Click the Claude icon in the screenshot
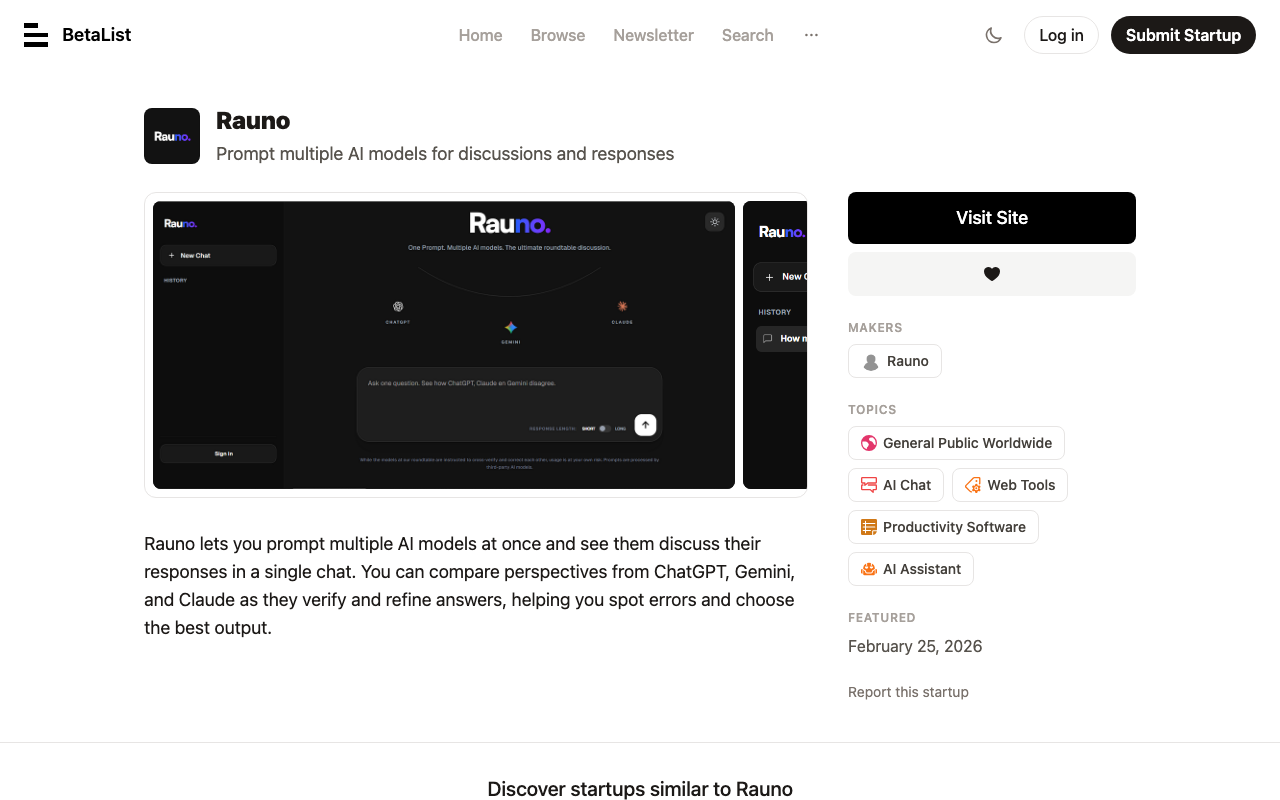The image size is (1280, 800). pos(622,306)
